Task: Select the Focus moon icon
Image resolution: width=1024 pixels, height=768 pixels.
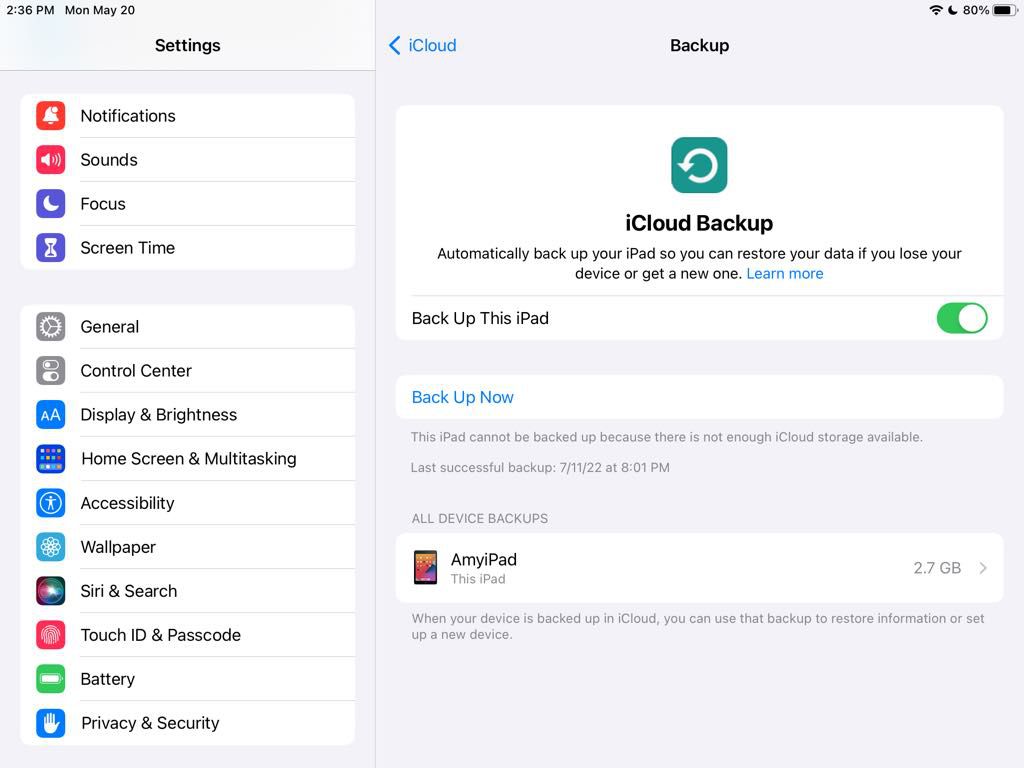Action: click(x=50, y=204)
